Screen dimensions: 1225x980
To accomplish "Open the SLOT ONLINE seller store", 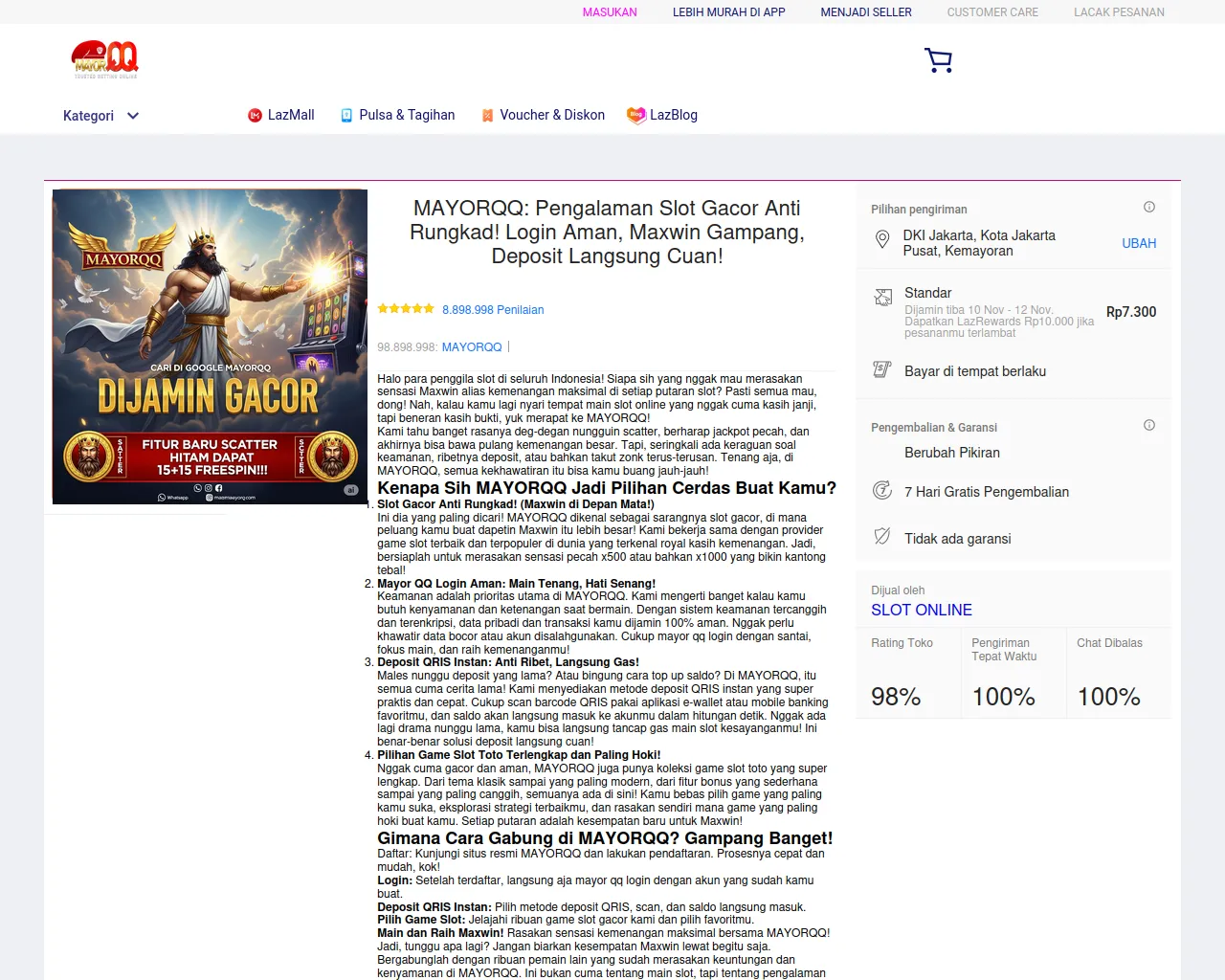I will [922, 610].
